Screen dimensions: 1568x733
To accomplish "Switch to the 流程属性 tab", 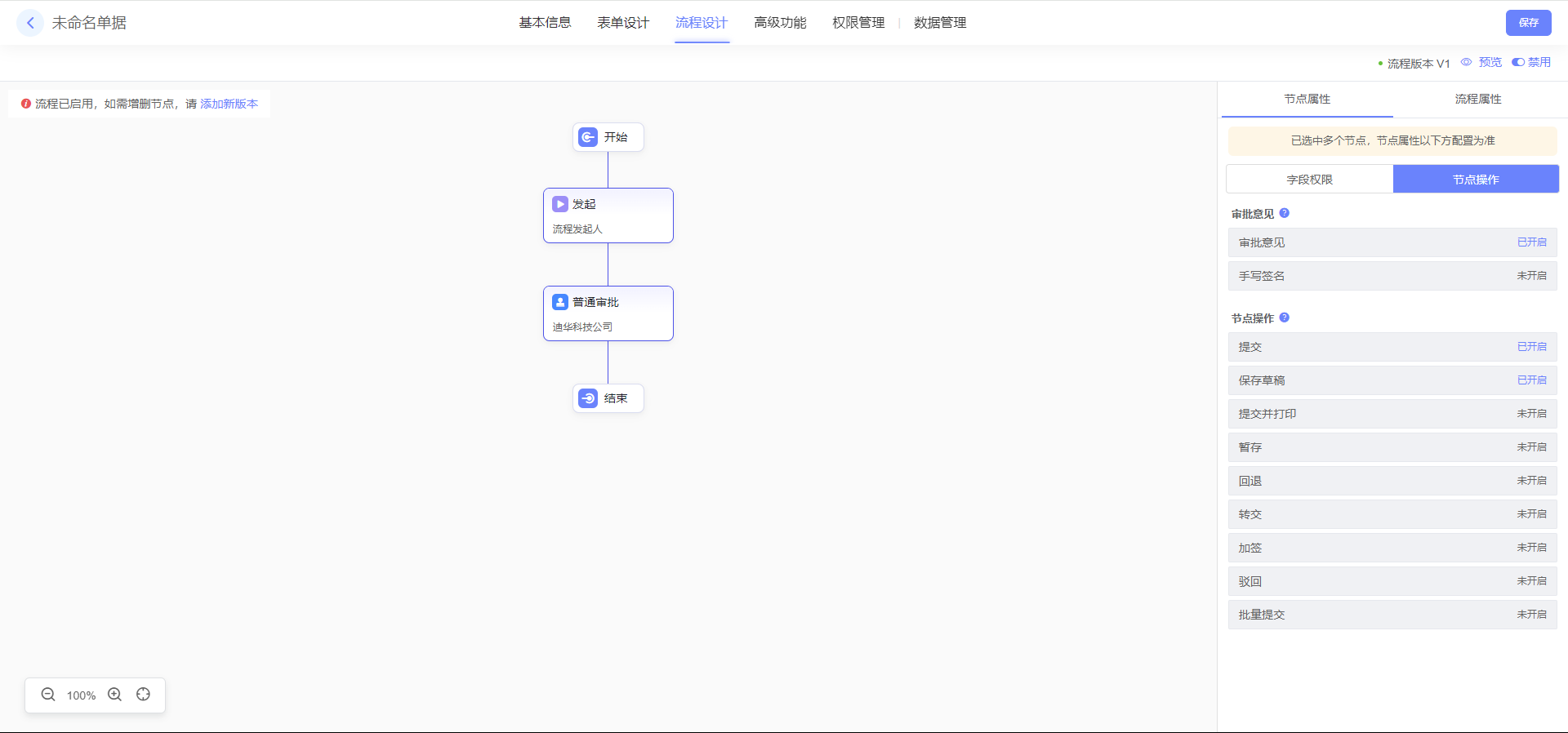I will click(1477, 99).
